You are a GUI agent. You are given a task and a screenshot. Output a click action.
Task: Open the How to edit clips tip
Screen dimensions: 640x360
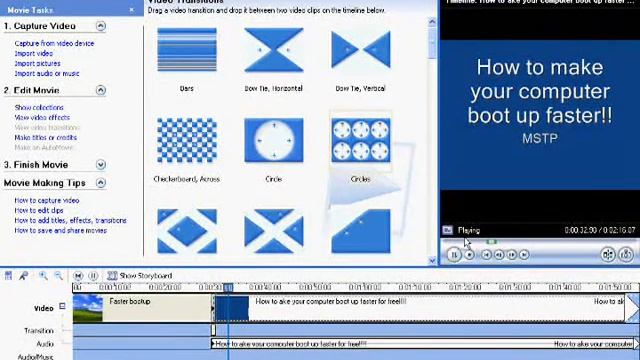point(39,210)
